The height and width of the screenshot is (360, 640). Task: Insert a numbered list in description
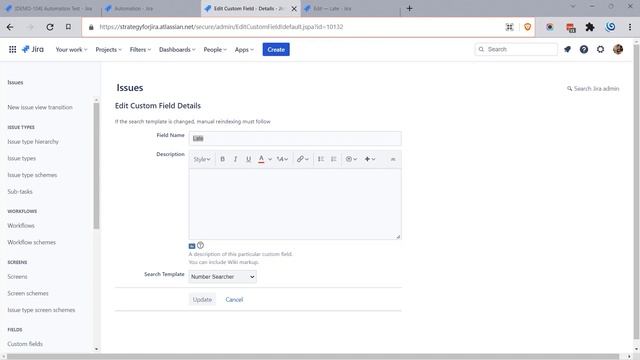point(333,159)
